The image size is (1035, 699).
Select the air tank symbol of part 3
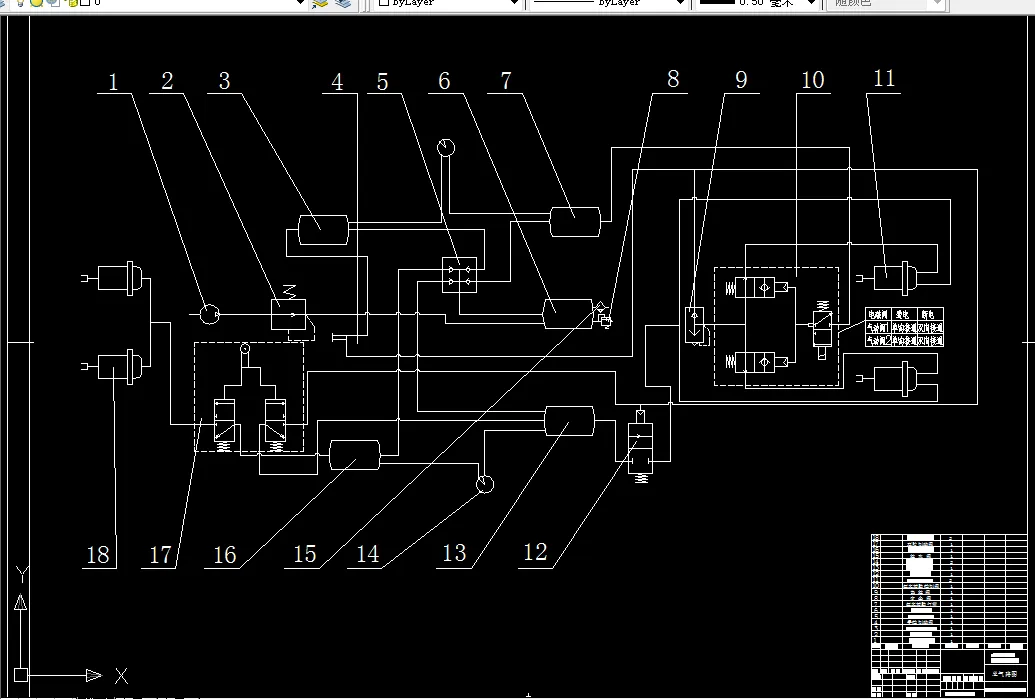coord(323,230)
